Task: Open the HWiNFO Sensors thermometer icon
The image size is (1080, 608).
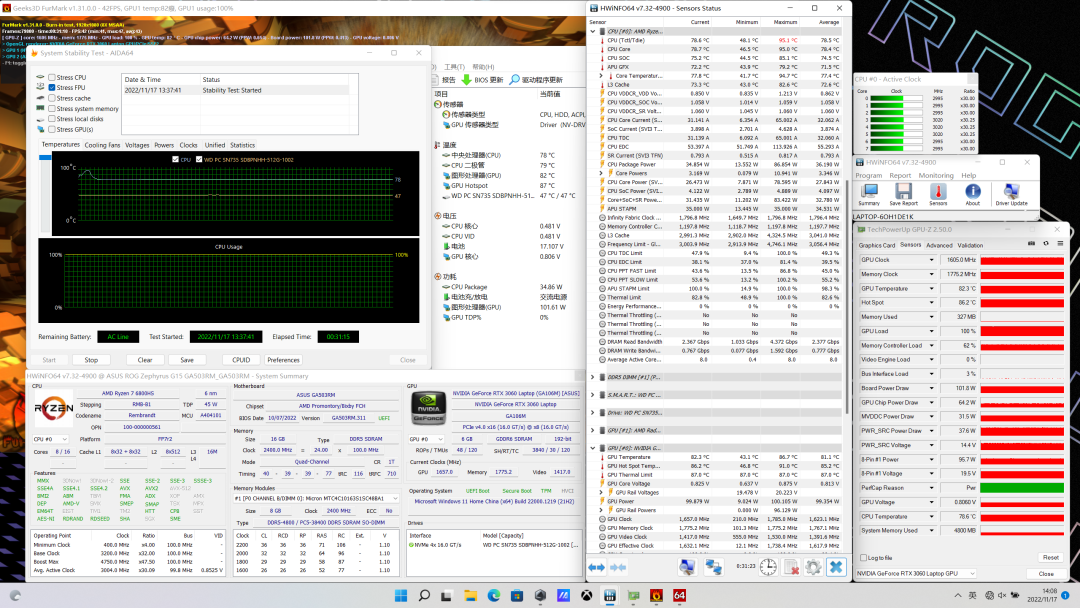Action: tap(937, 191)
